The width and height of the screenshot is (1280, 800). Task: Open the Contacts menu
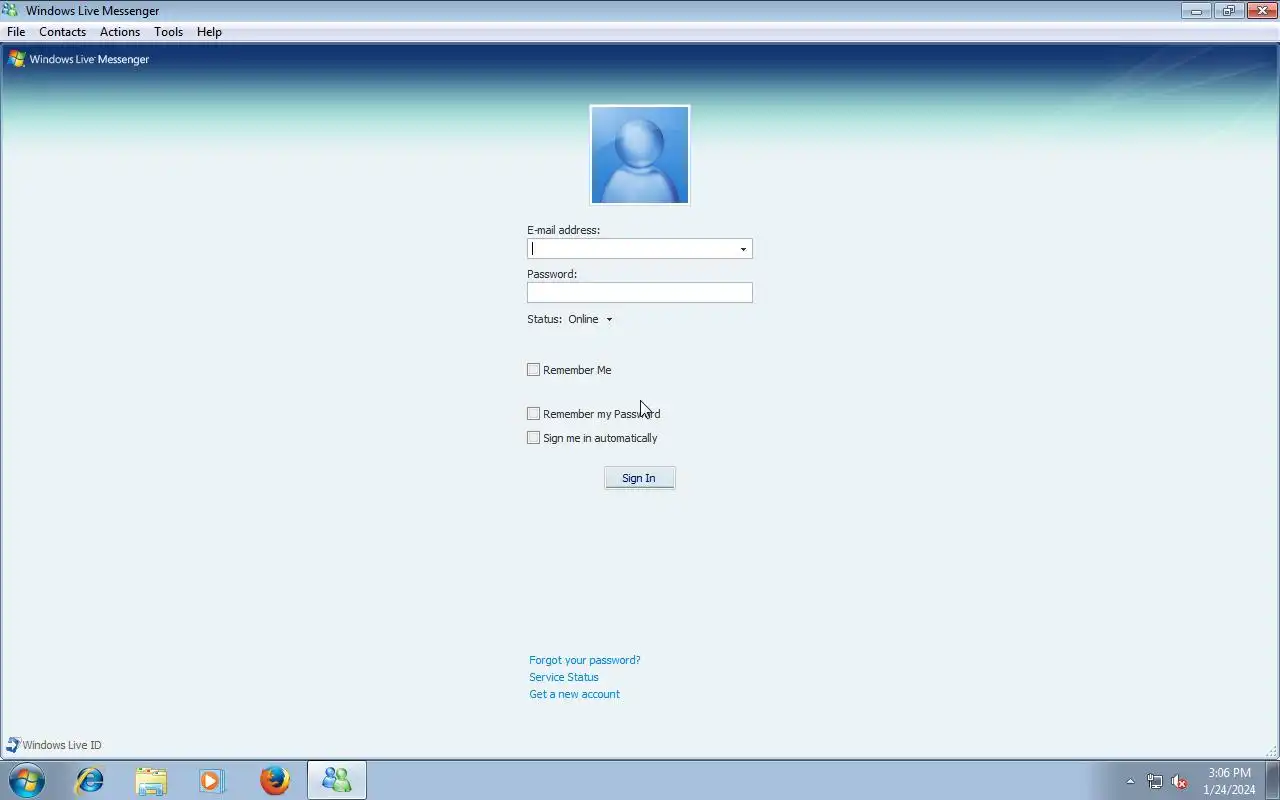click(62, 32)
